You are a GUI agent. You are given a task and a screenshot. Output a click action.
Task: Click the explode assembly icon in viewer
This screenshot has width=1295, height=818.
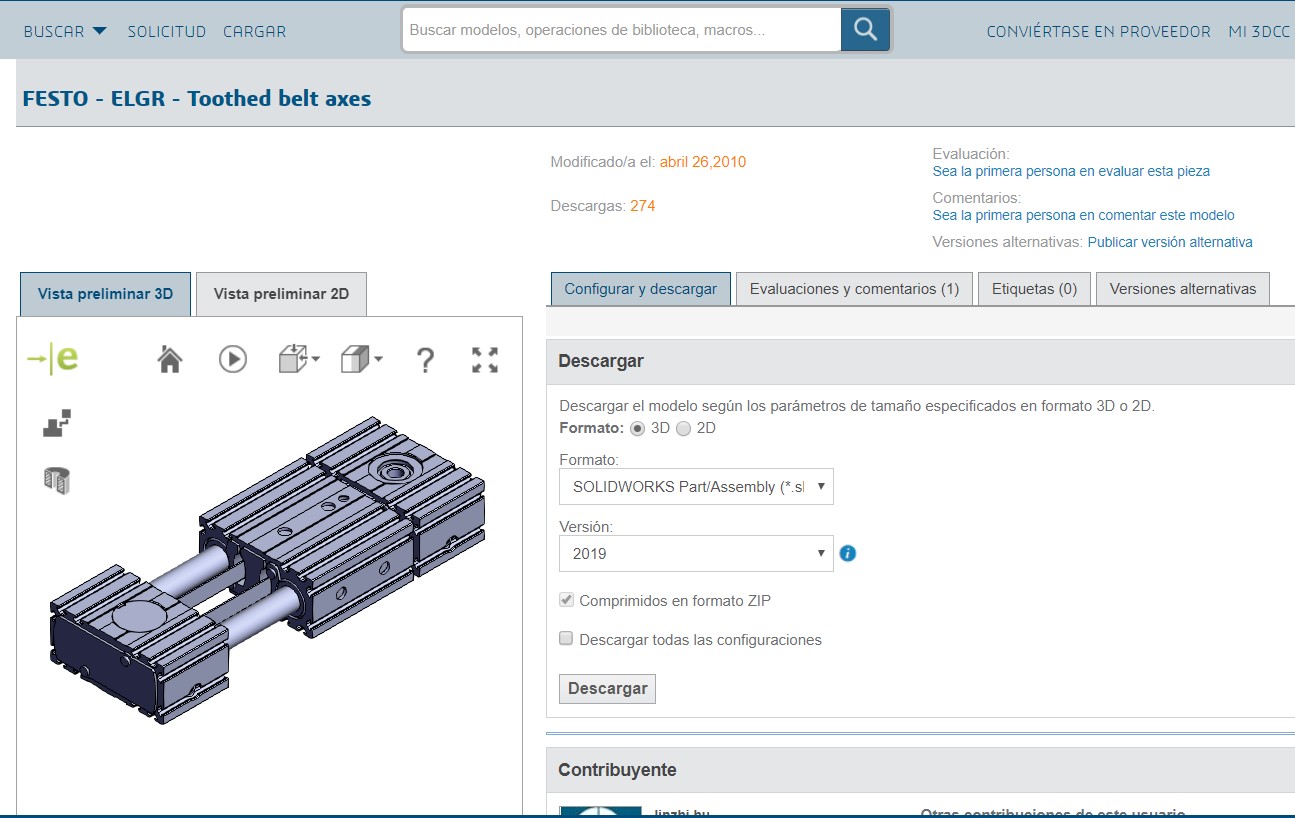pyautogui.click(x=57, y=423)
